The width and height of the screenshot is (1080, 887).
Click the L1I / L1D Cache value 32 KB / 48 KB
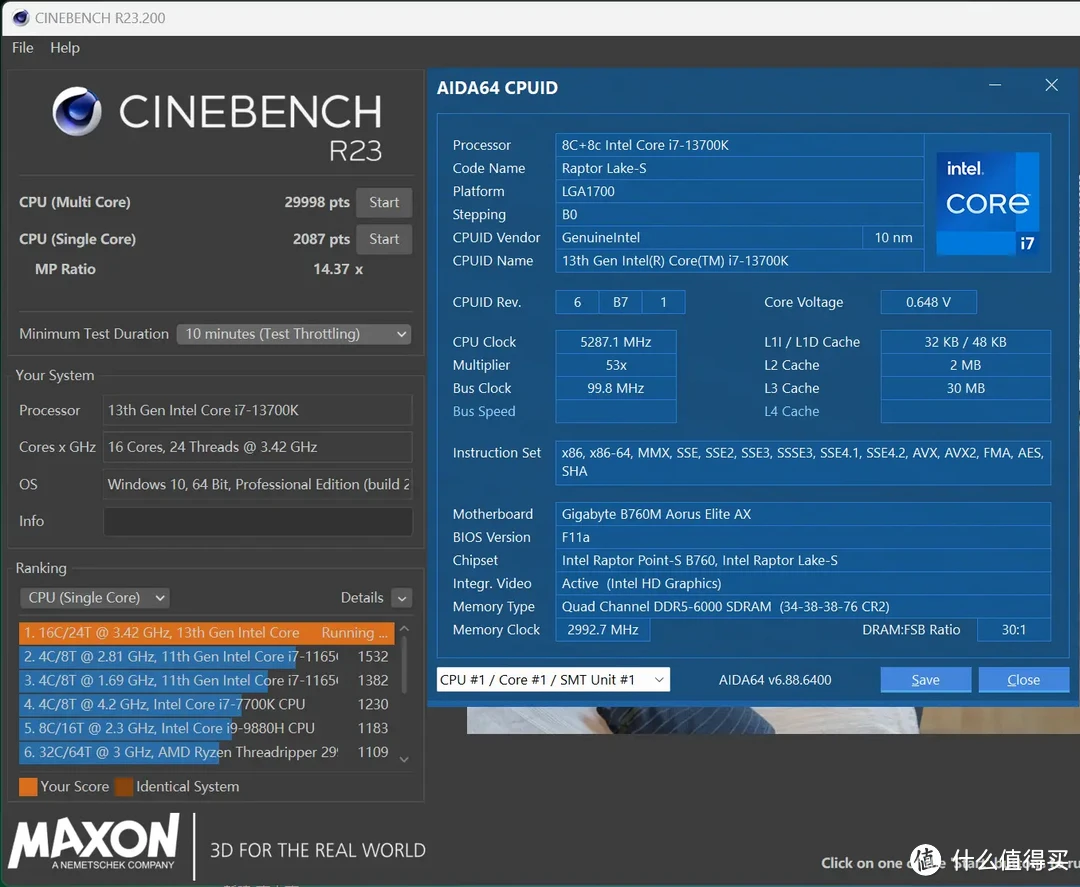coord(966,342)
